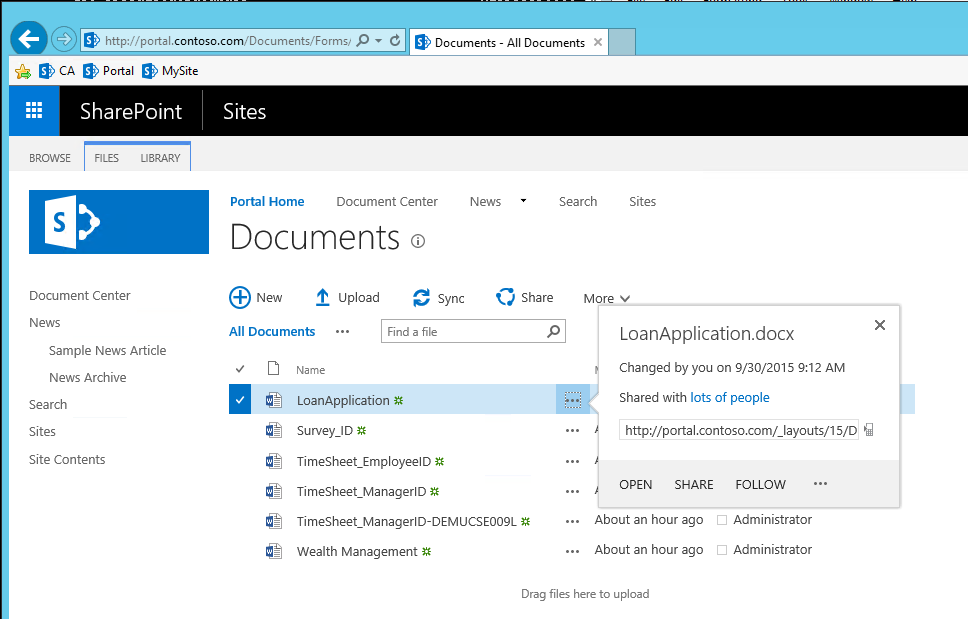
Task: Open ellipsis menu for TimeSheet_ManagerID
Action: click(572, 492)
